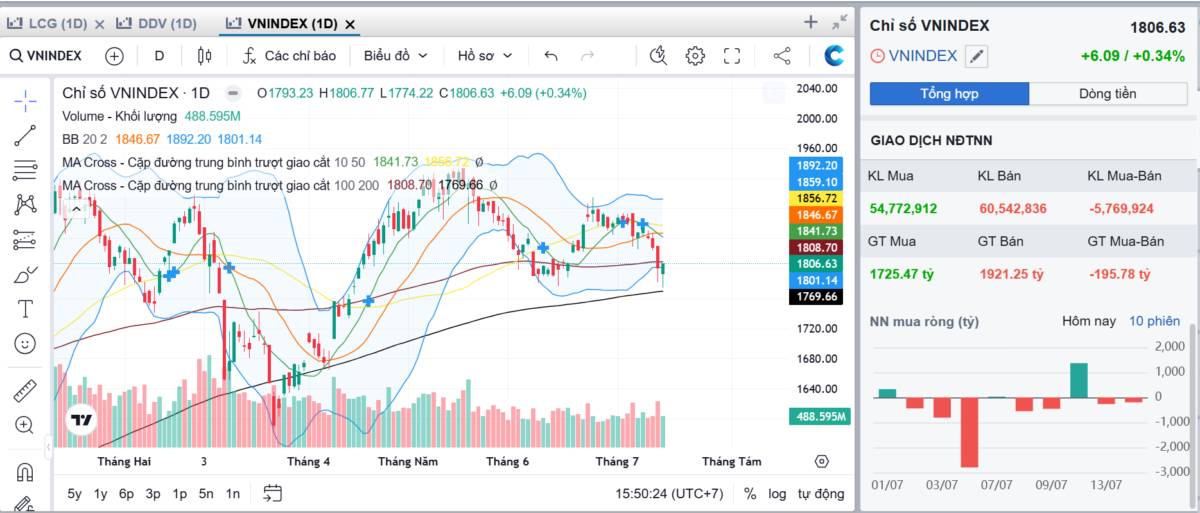Set range to 5y
This screenshot has height=513, width=1200.
(x=75, y=493)
